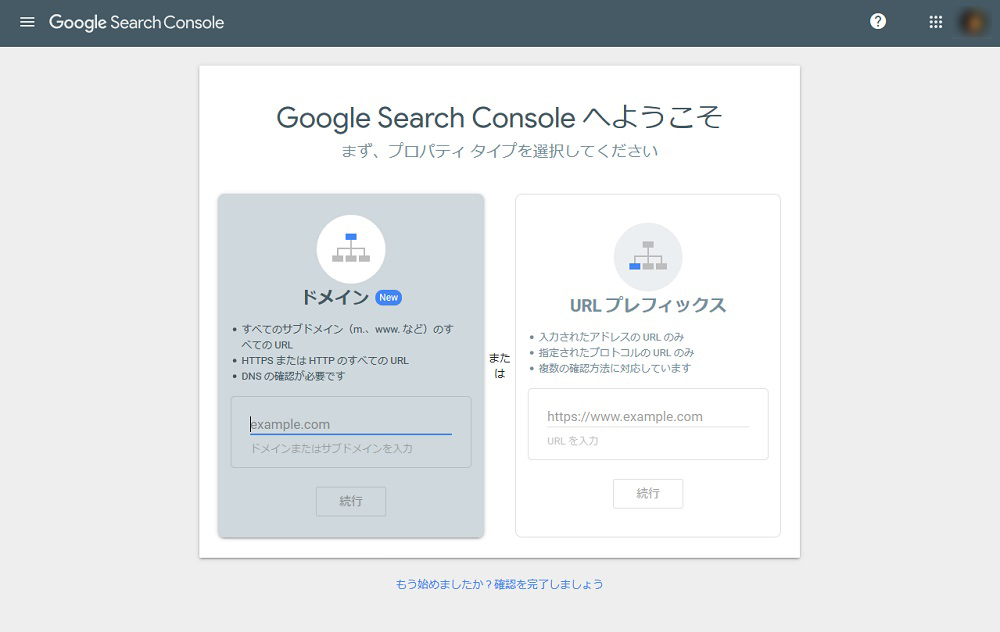Focus the example.com domain input field

point(351,424)
